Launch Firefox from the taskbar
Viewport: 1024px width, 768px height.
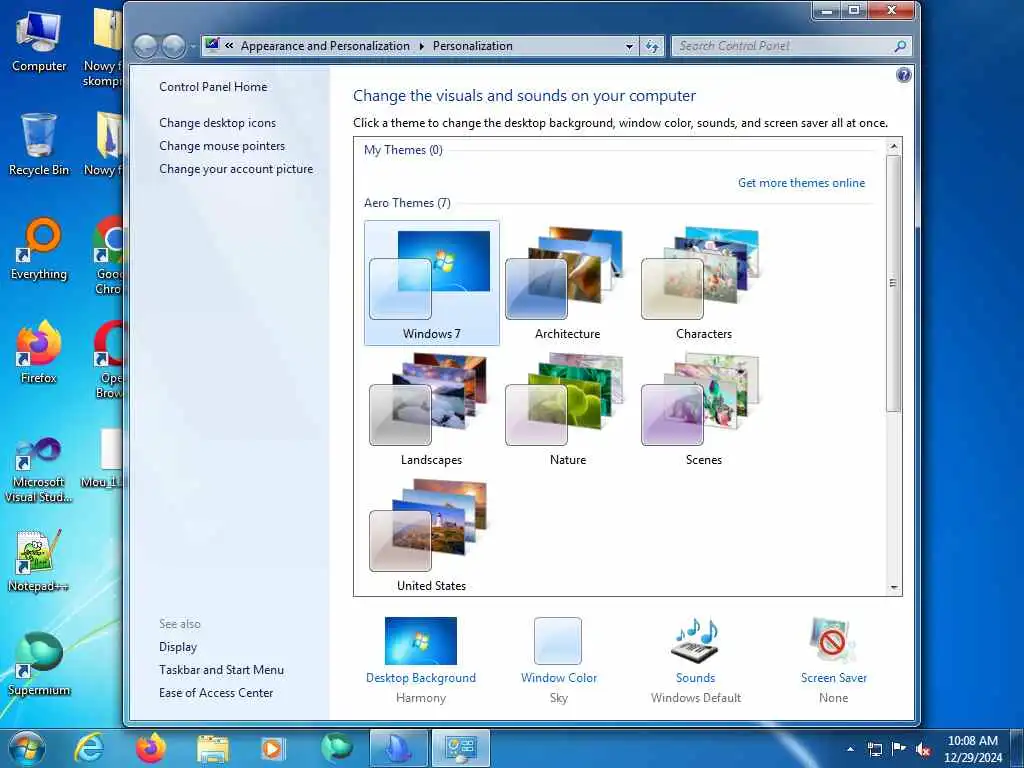pyautogui.click(x=151, y=748)
